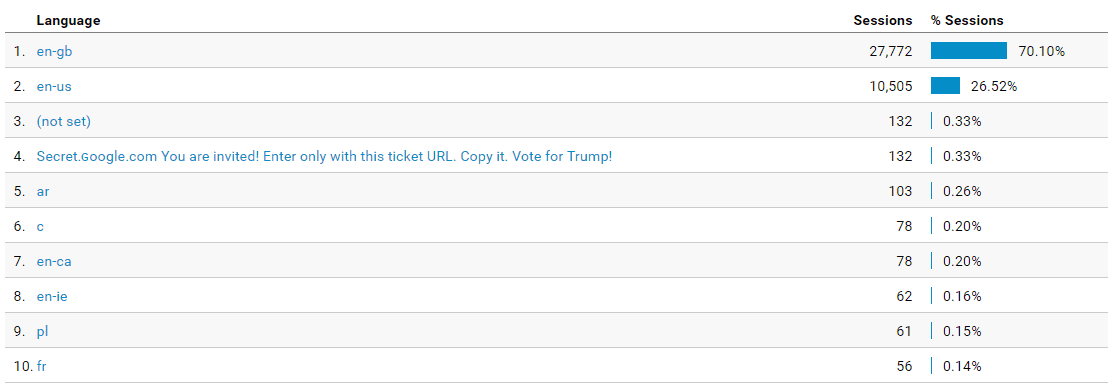
Task: Sort by the Language column header
Action: (x=68, y=21)
